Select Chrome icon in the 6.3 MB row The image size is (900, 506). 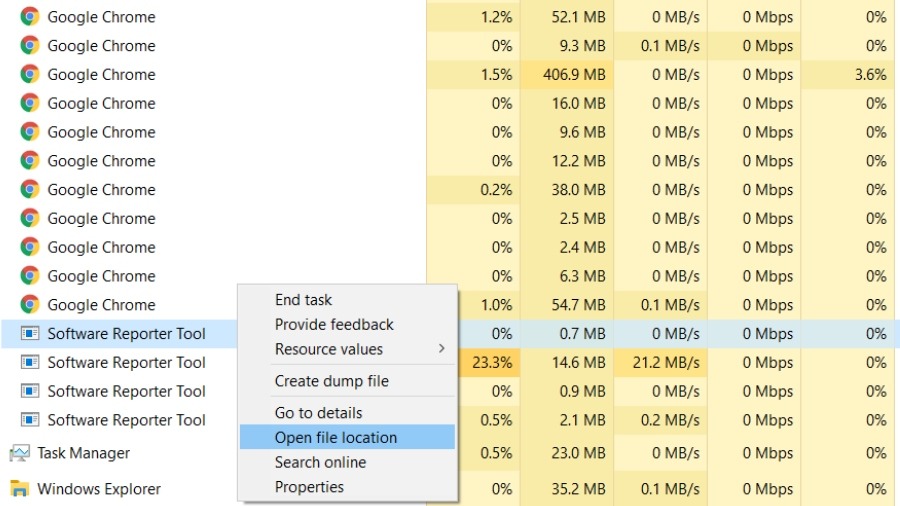(x=30, y=275)
